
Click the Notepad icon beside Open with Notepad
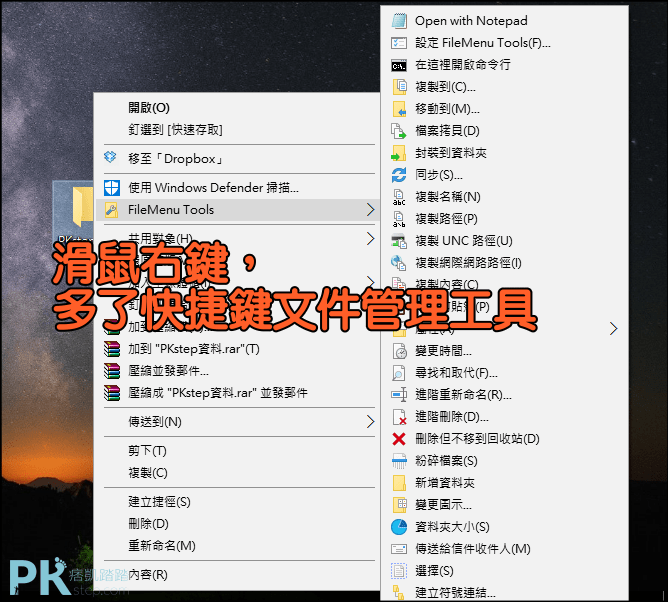(x=399, y=21)
